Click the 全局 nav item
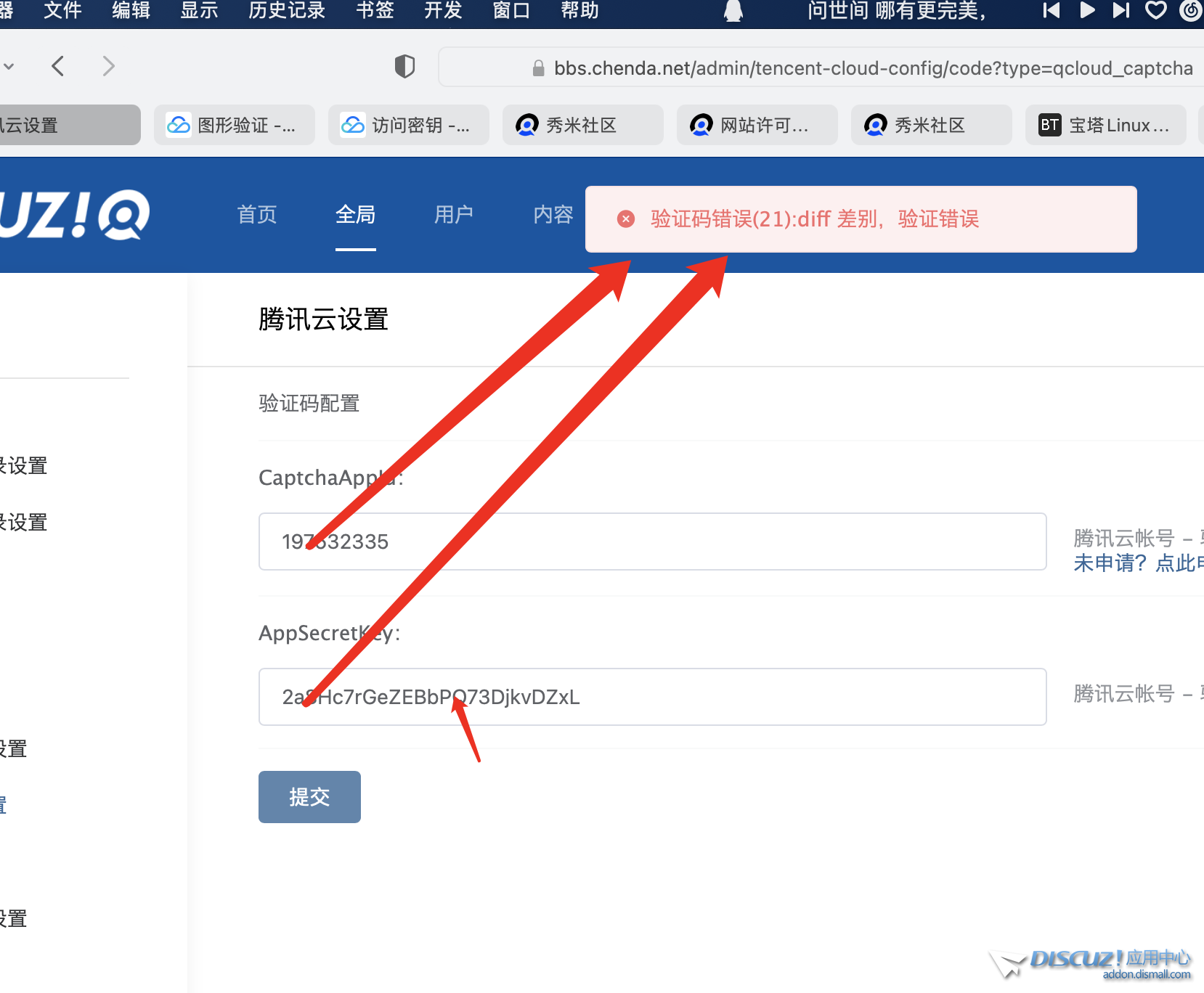 pyautogui.click(x=355, y=215)
